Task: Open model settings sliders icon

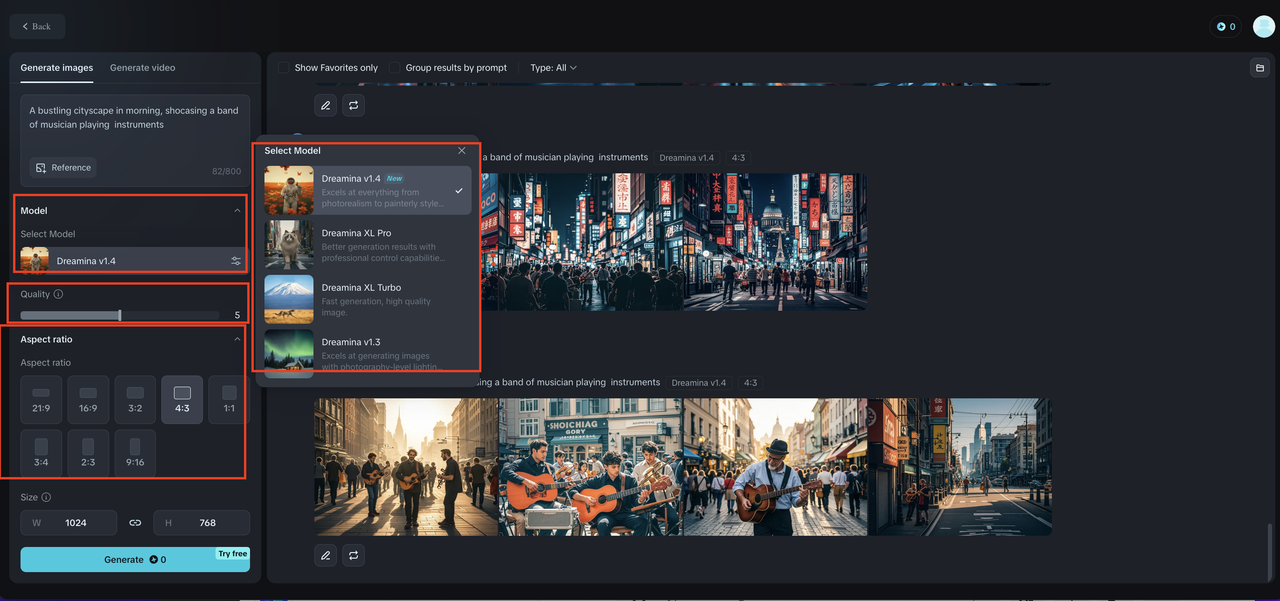Action: [x=236, y=261]
